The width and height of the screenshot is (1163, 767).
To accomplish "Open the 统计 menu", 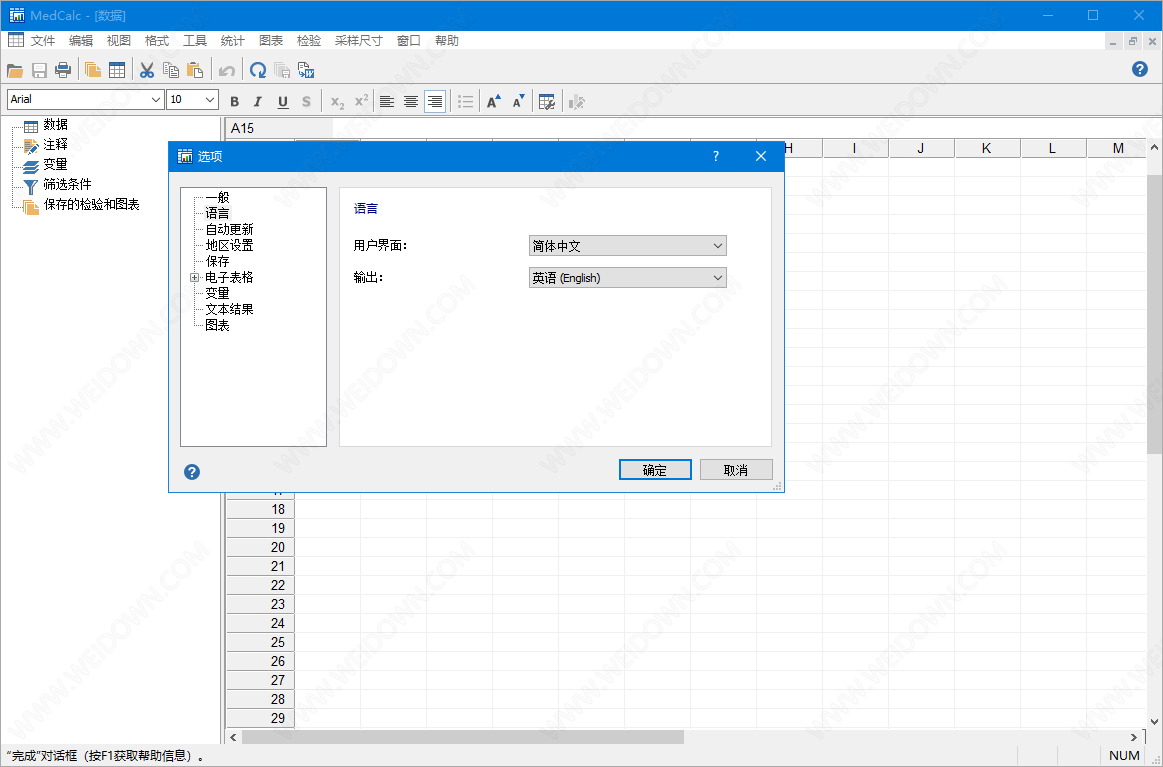I will click(x=232, y=41).
